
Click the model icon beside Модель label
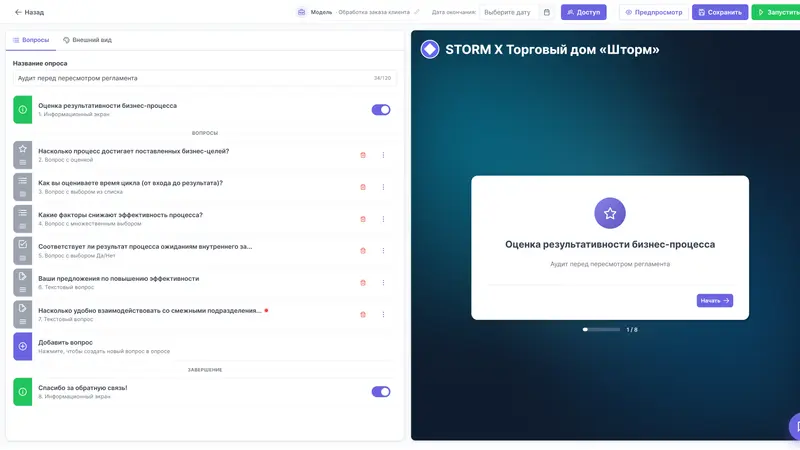pyautogui.click(x=302, y=12)
